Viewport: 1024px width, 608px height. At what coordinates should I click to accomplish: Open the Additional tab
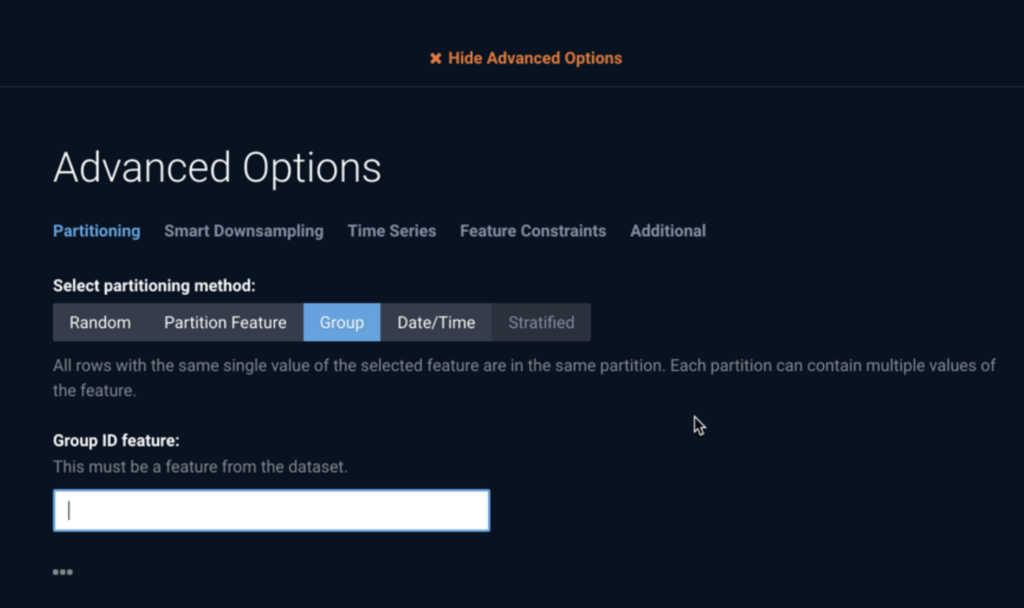pyautogui.click(x=667, y=231)
